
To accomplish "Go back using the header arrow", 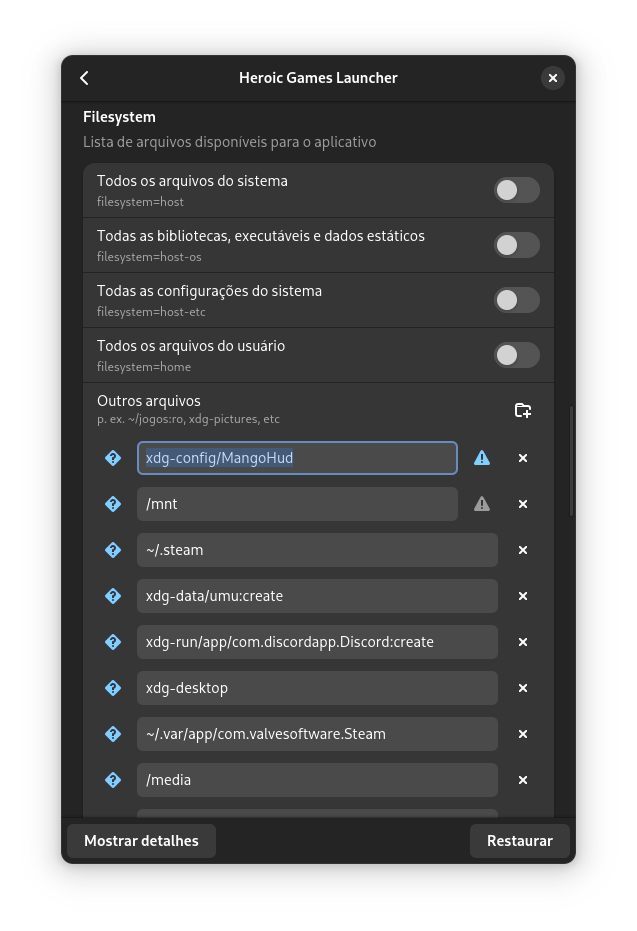I will coord(85,78).
